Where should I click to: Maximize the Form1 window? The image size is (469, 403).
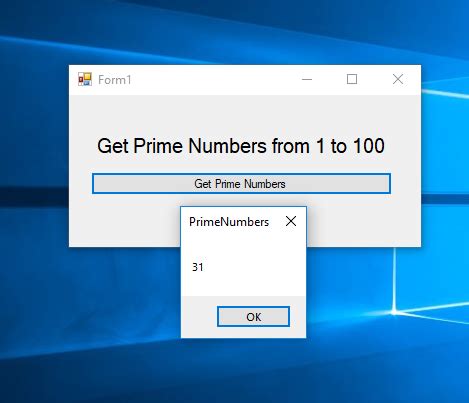352,79
